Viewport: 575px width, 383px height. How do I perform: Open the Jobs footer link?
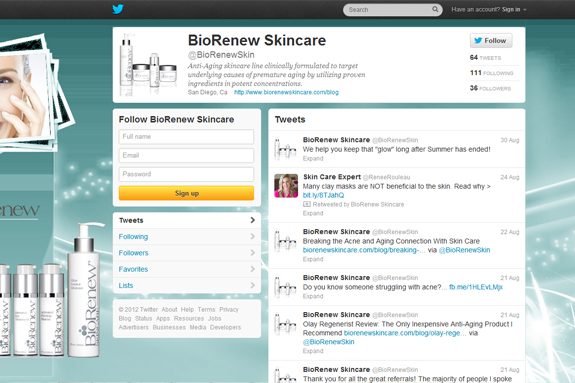pos(215,318)
